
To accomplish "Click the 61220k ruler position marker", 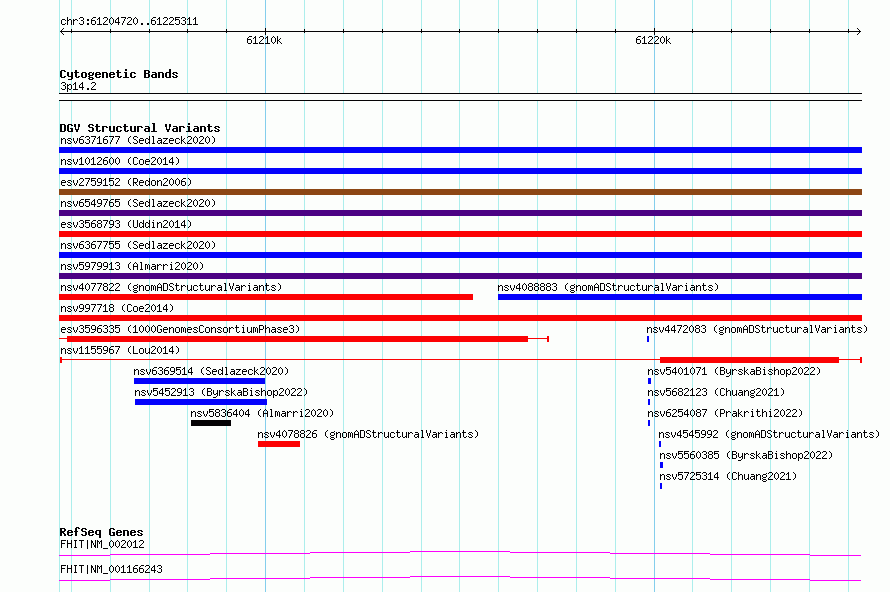I will tap(653, 40).
